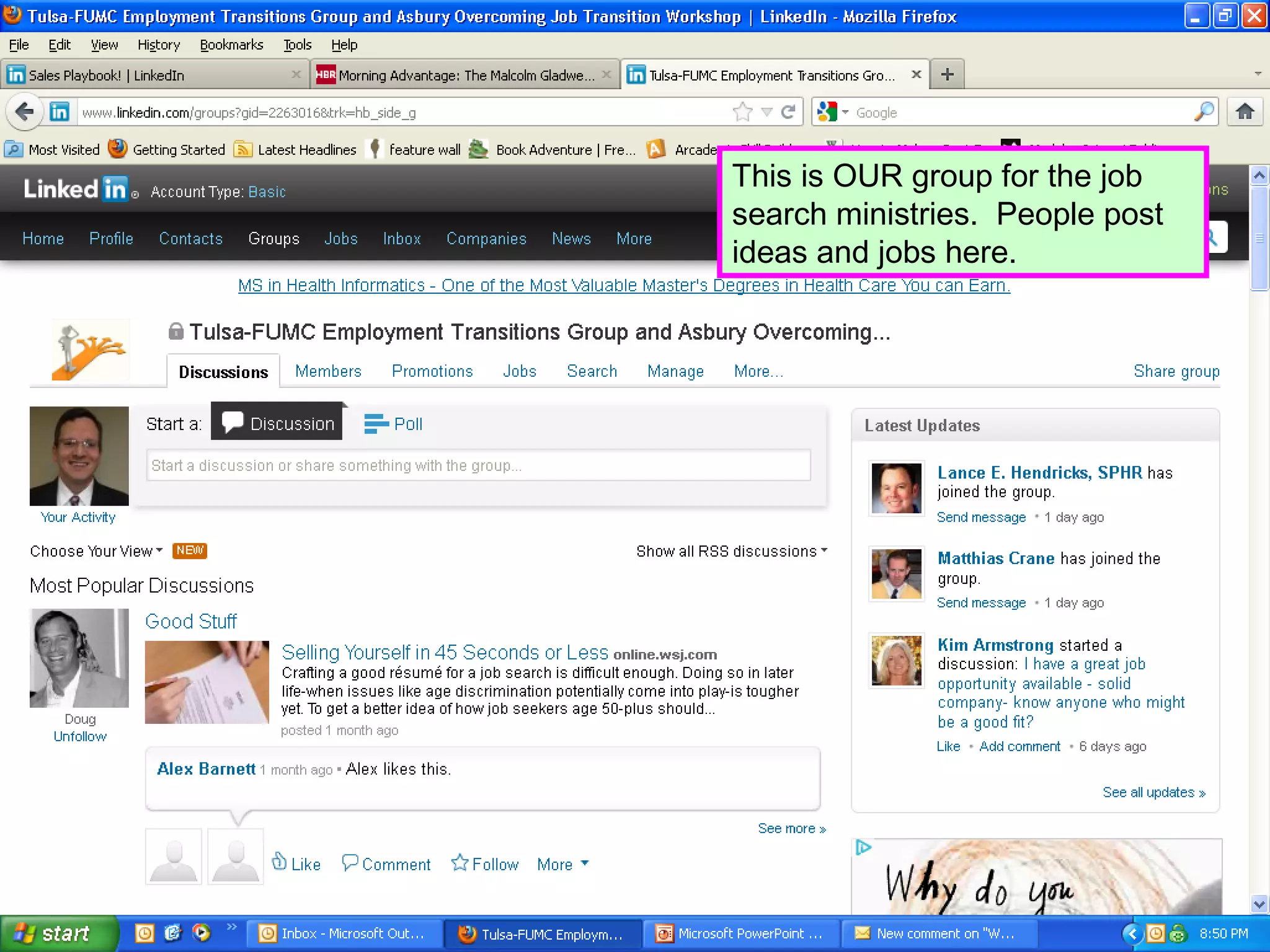1270x952 pixels.
Task: Open a new tab with plus button
Action: pyautogui.click(x=947, y=75)
